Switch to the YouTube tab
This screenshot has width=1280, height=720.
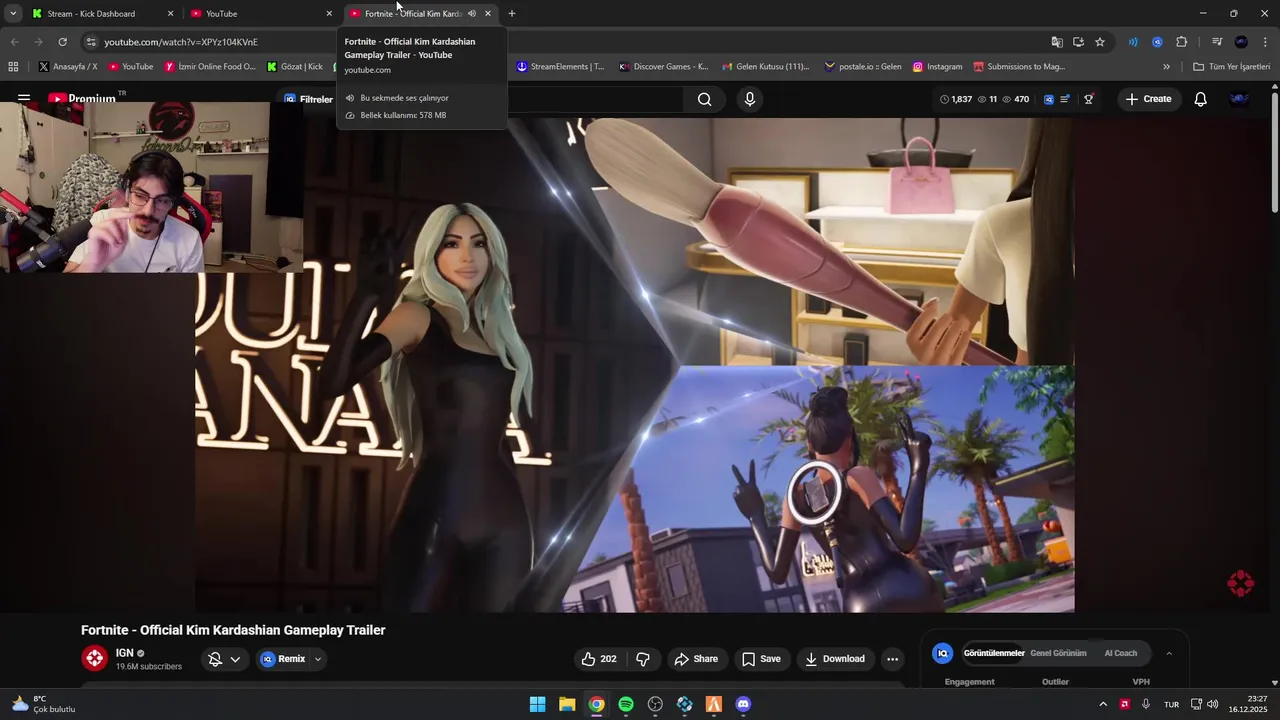click(262, 14)
